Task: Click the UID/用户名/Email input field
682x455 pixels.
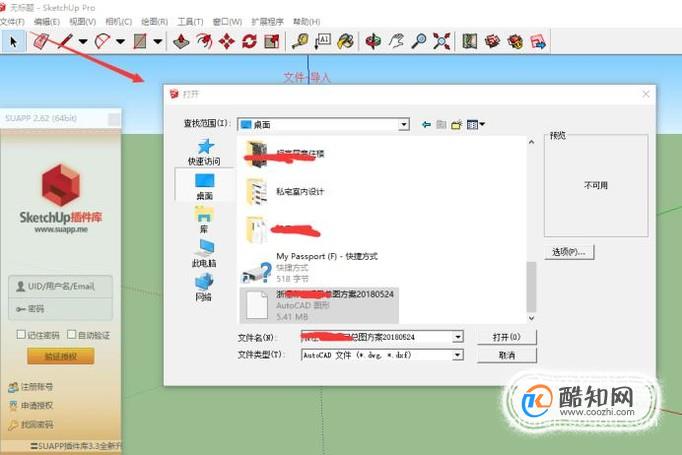Action: [60, 286]
